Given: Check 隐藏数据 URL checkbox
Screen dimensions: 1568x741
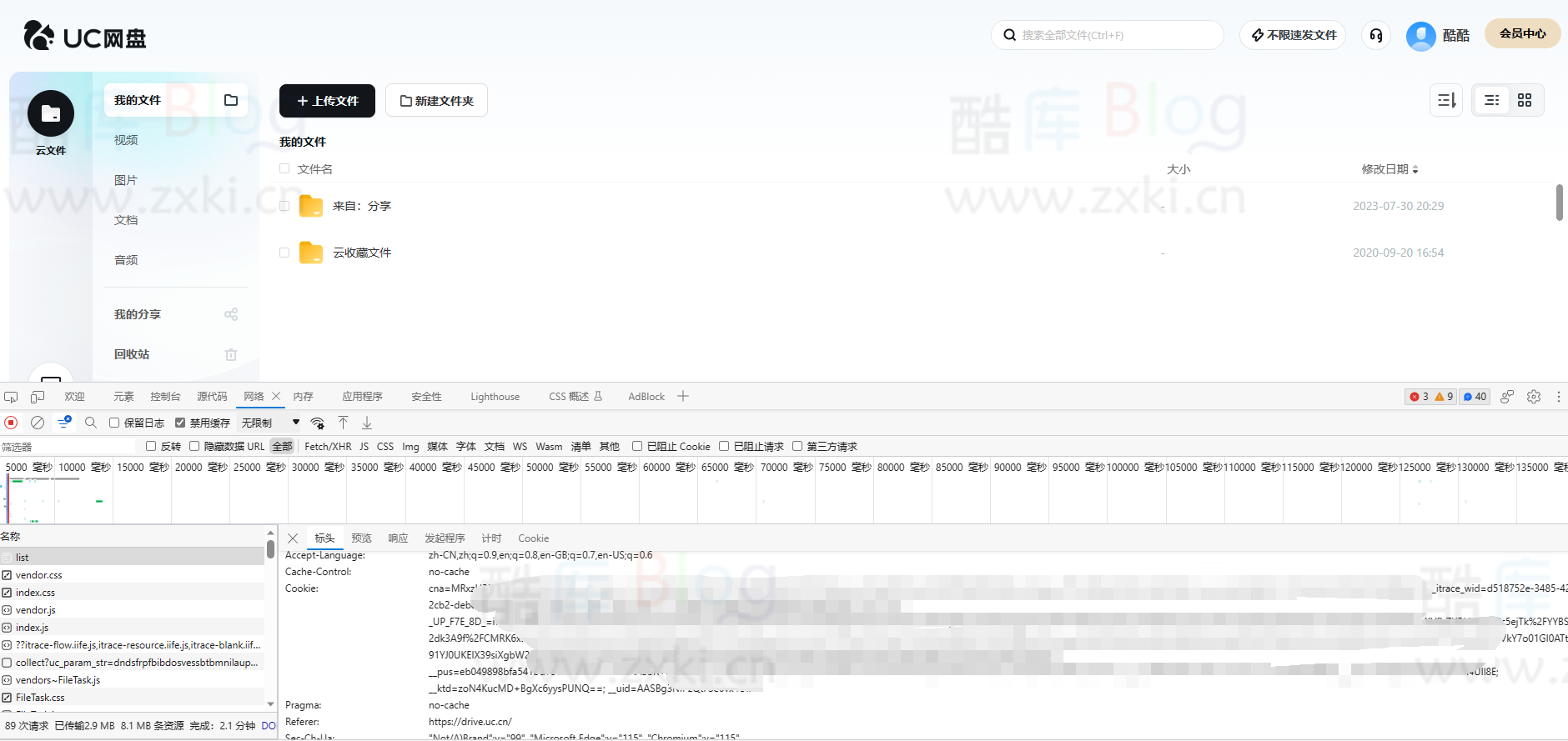Looking at the screenshot, I should pos(194,446).
